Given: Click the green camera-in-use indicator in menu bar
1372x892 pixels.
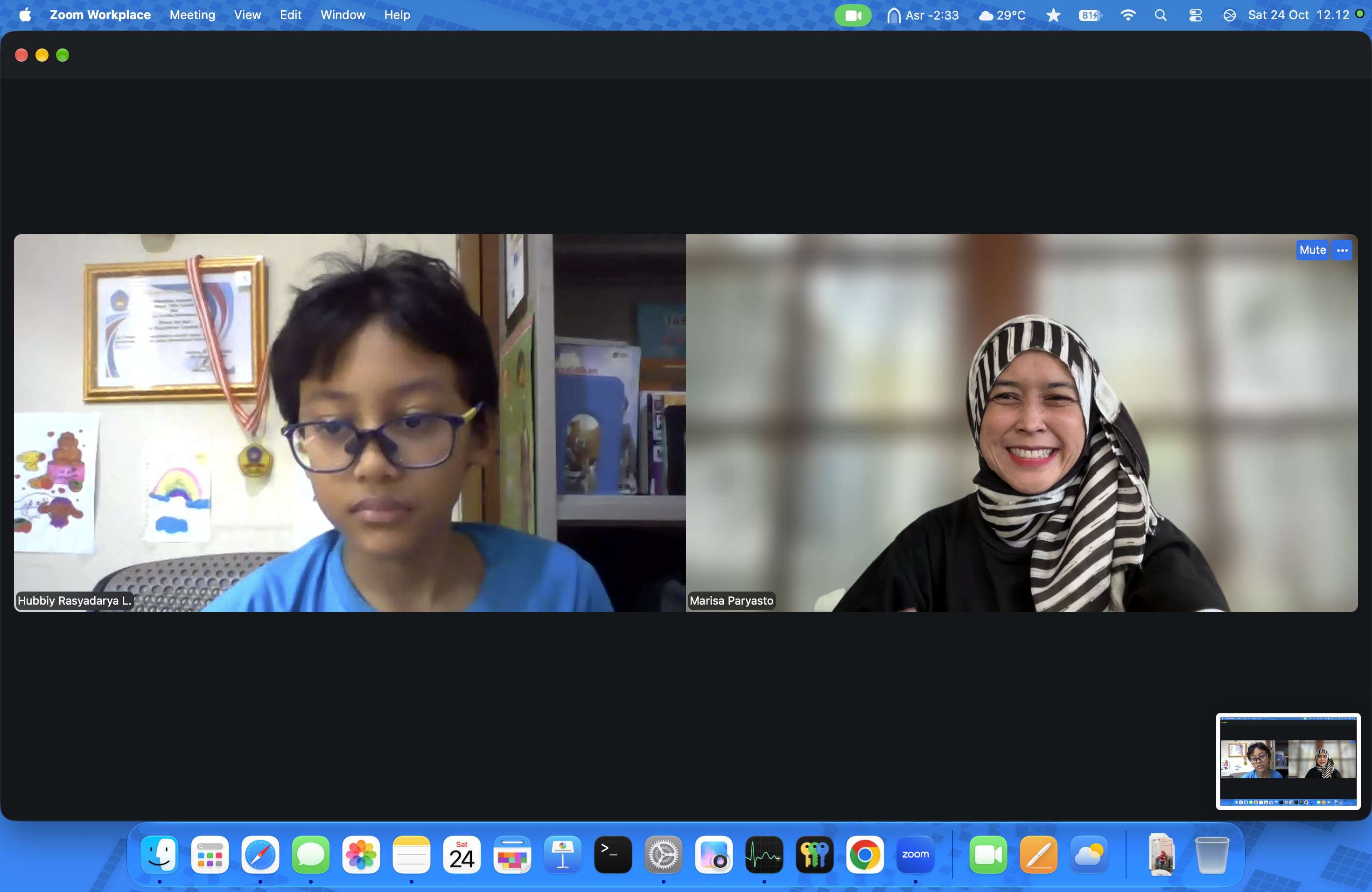Looking at the screenshot, I should (x=853, y=15).
